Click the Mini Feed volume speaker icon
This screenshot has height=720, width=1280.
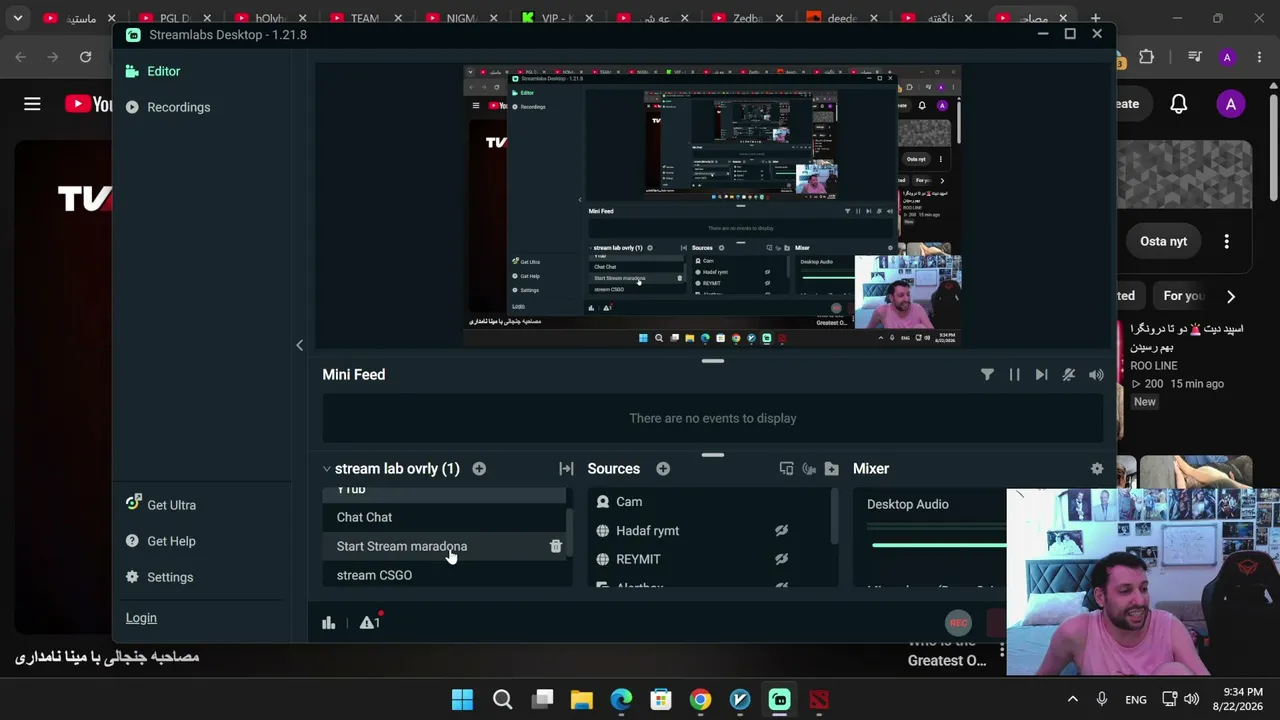coord(1096,374)
